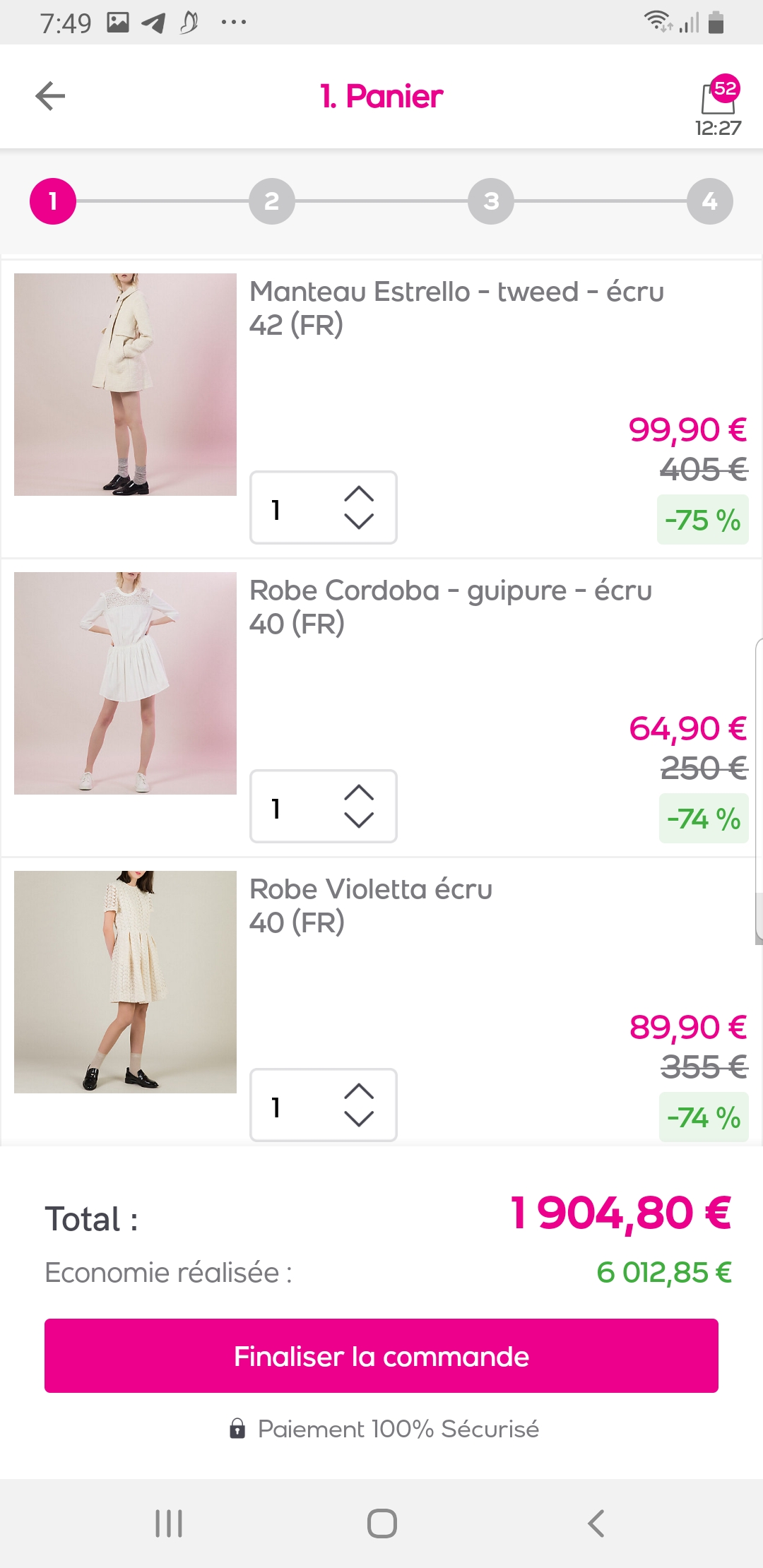Viewport: 763px width, 1568px height.
Task: Open the cart bag icon with 52 badge
Action: [x=718, y=97]
